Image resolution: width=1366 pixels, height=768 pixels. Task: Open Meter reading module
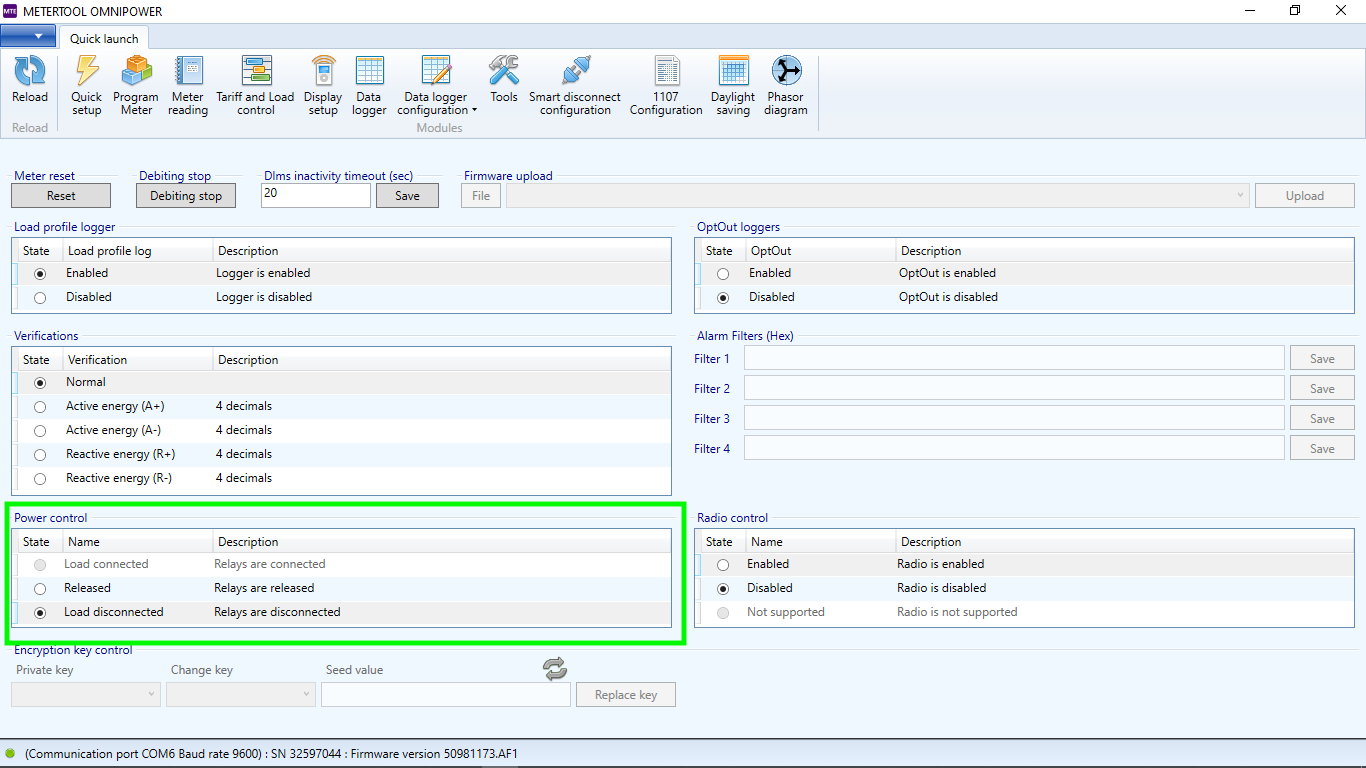[188, 86]
